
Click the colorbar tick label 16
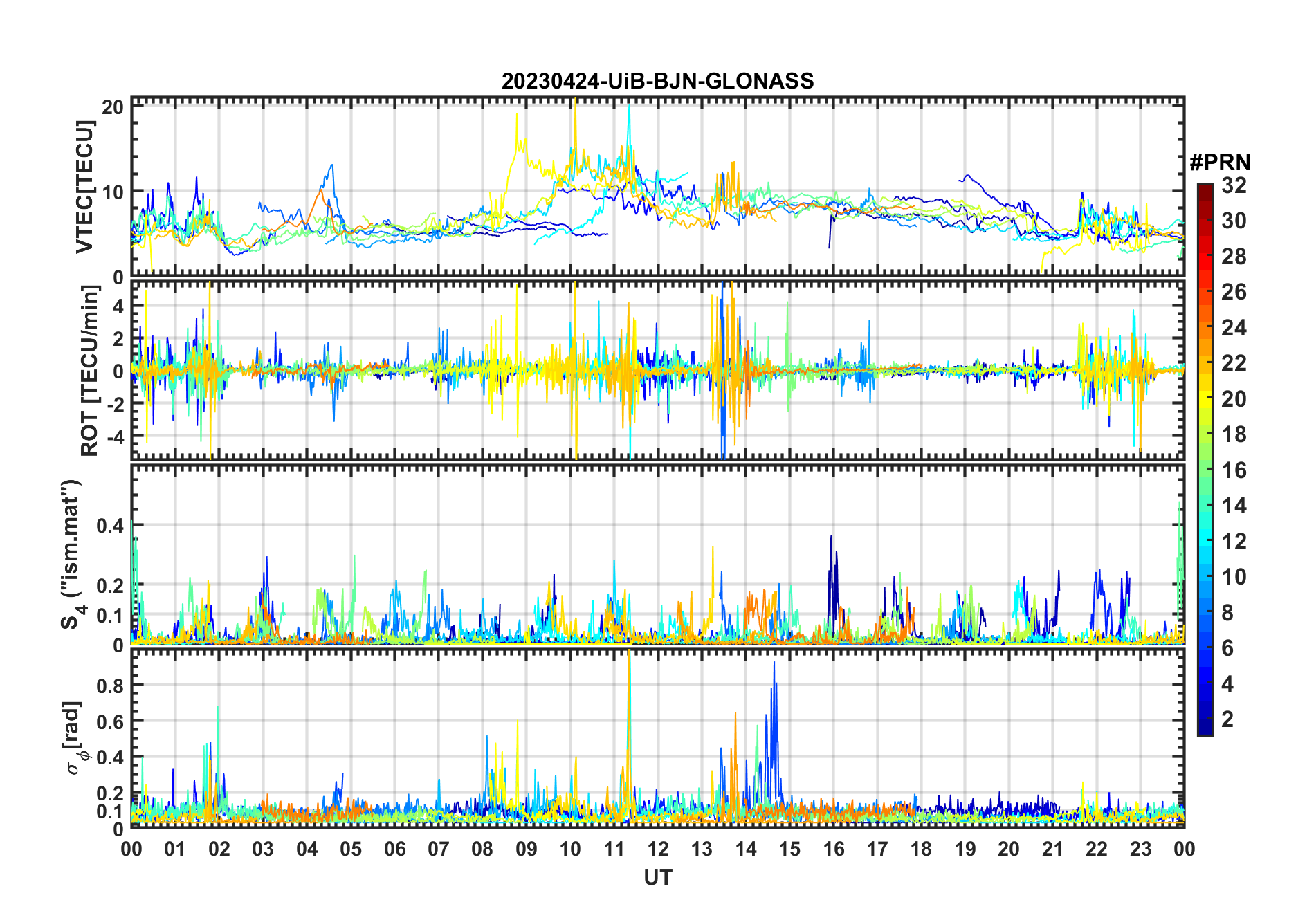(1234, 470)
